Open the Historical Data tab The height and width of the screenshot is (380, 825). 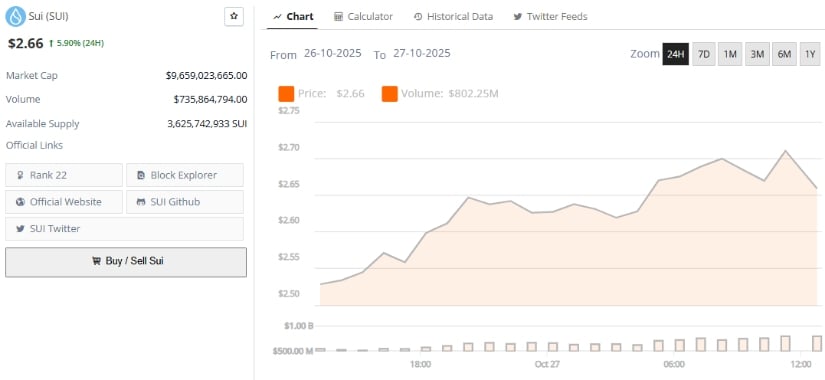coord(454,16)
